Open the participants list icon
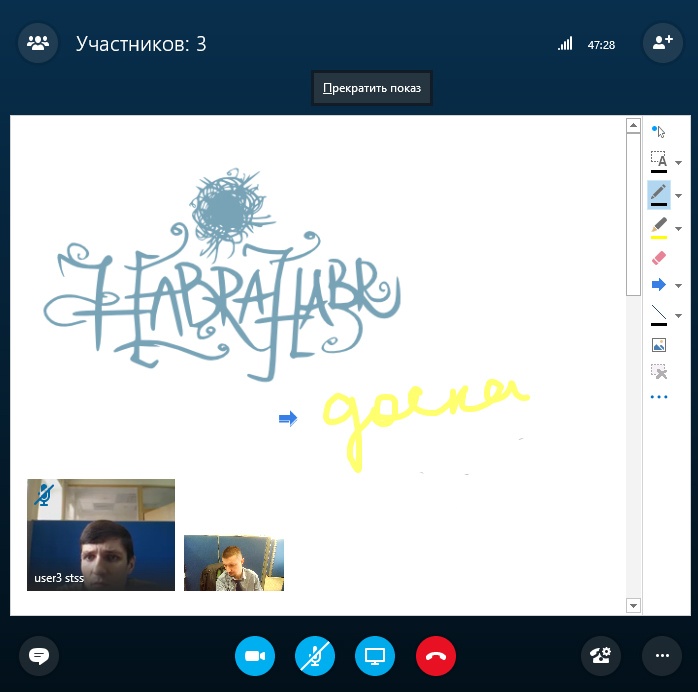Viewport: 698px width, 692px height. pyautogui.click(x=38, y=43)
